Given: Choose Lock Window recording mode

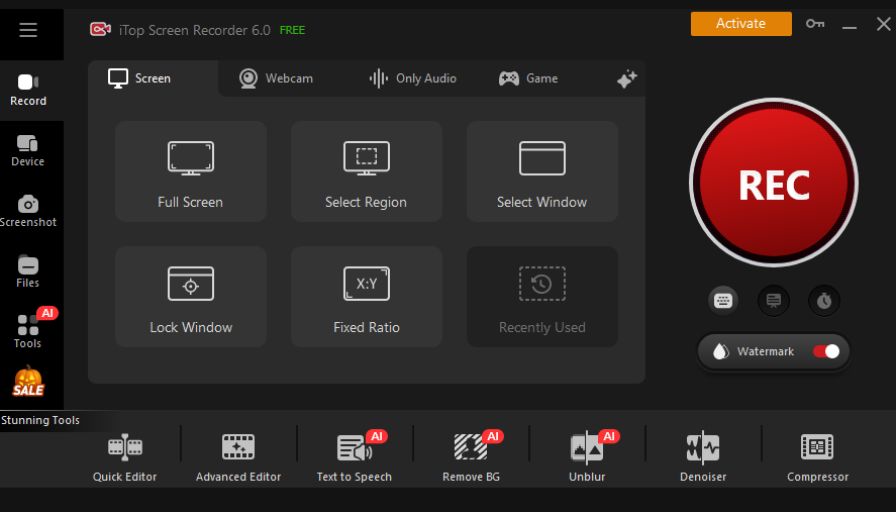Looking at the screenshot, I should [x=190, y=297].
